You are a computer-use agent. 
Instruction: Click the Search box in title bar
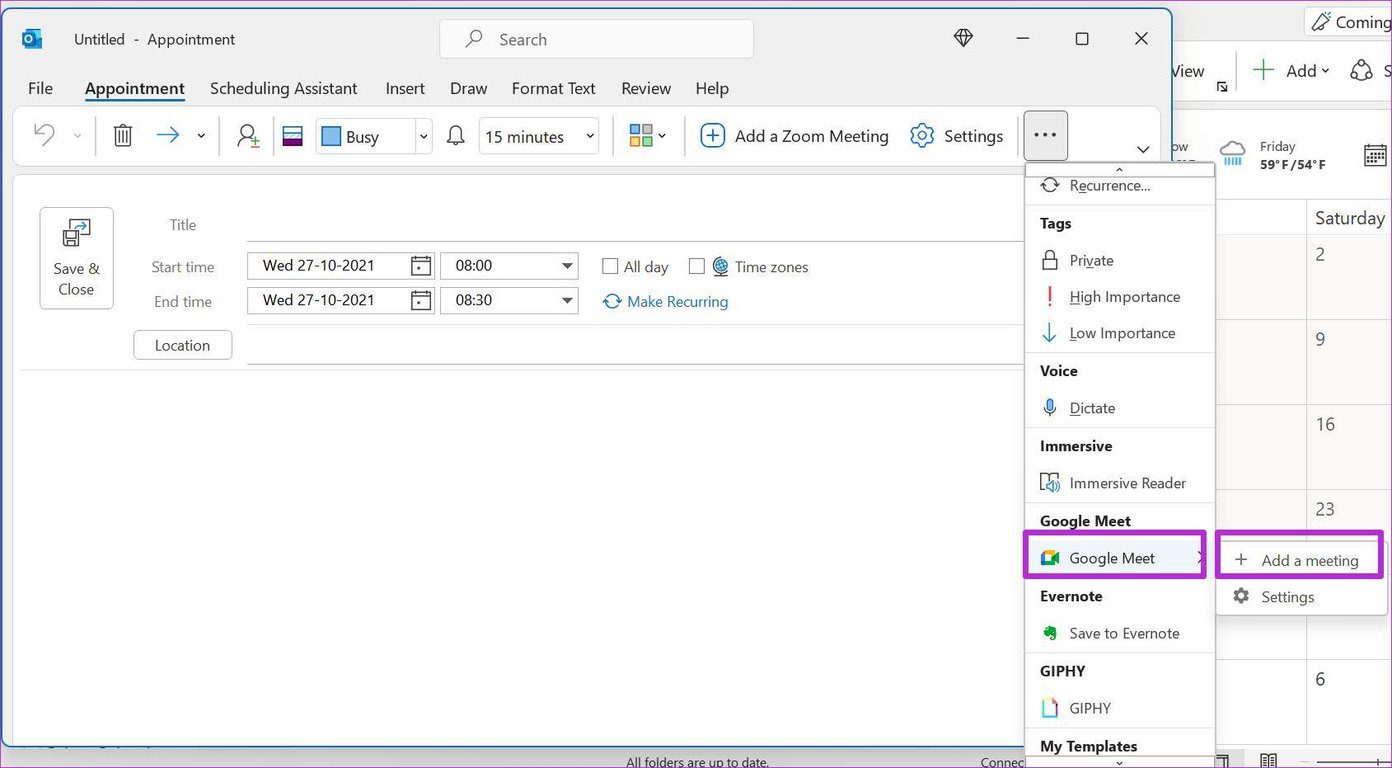pos(596,39)
